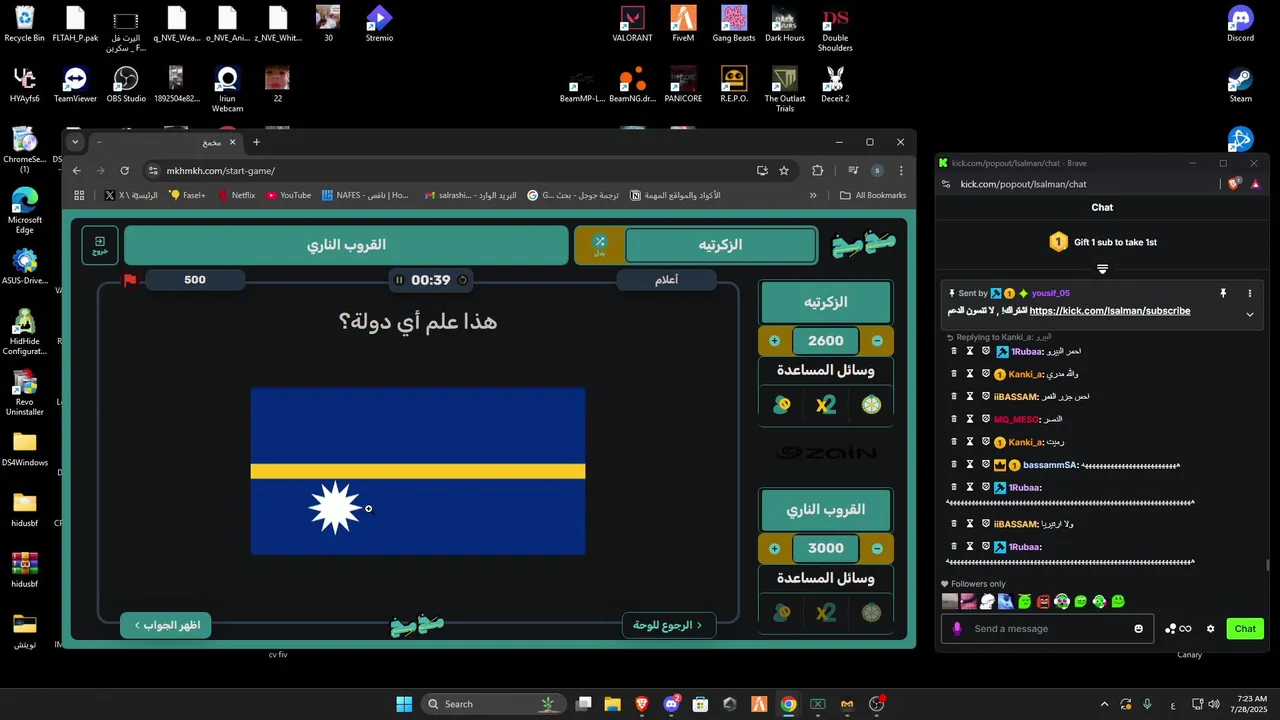Click the Chrome address bar showing mkhmkh.com/start-game/
Image resolution: width=1280 pixels, height=720 pixels.
tap(450, 170)
